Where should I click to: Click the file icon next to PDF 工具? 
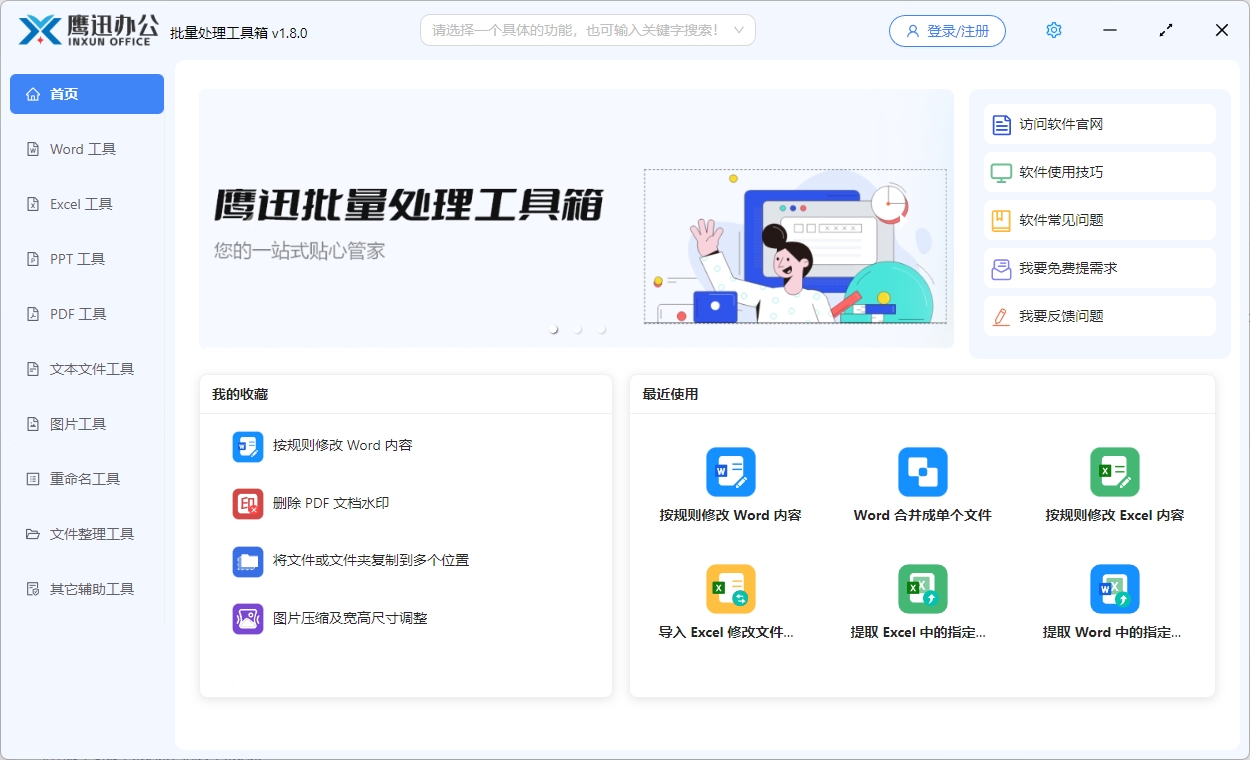point(32,314)
